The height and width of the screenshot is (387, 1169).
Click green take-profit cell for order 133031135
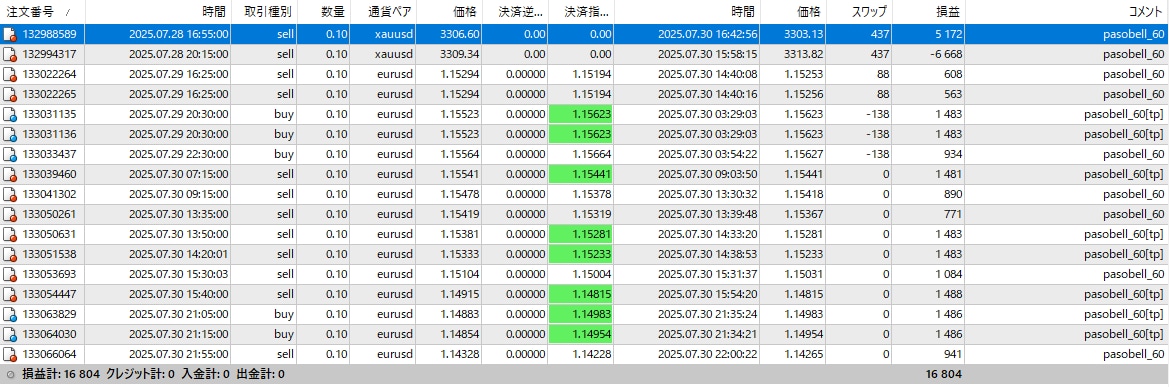[581, 114]
